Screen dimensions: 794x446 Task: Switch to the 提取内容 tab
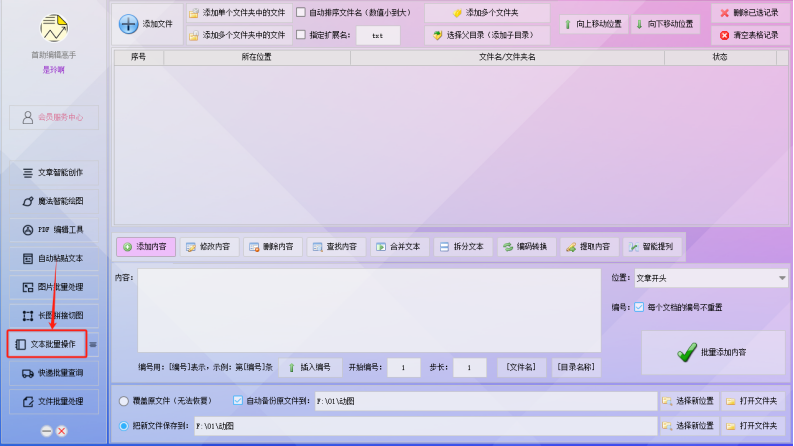click(x=589, y=247)
